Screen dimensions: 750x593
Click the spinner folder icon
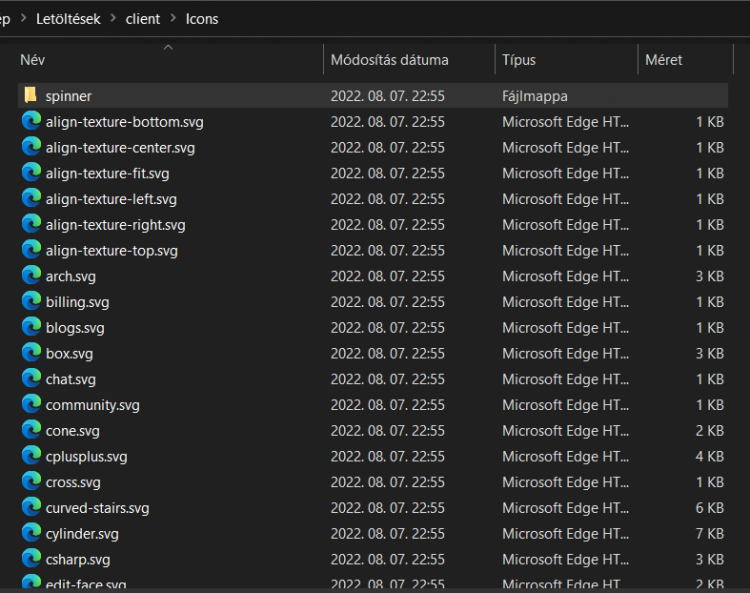point(30,95)
